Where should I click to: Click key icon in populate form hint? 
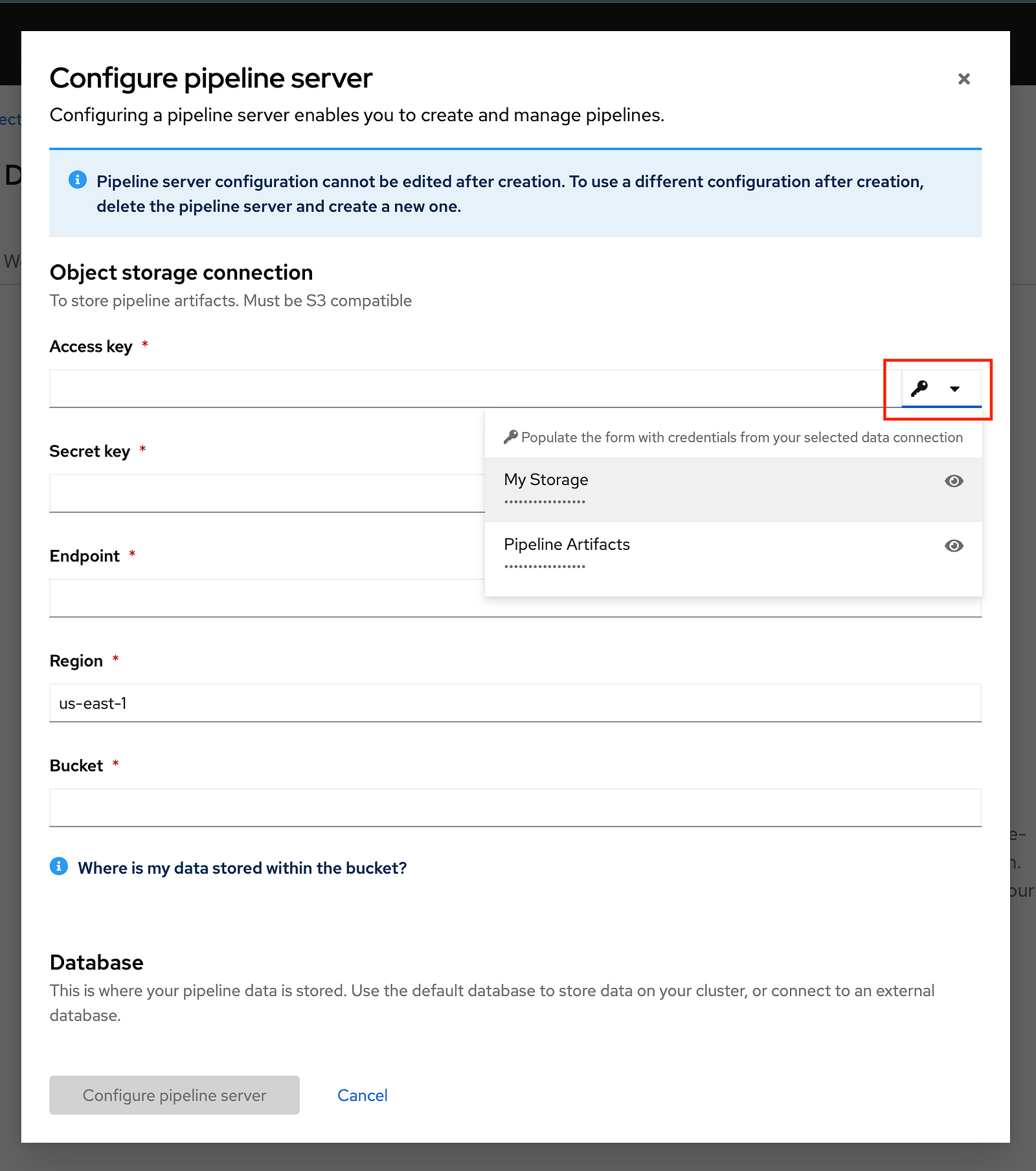[511, 437]
